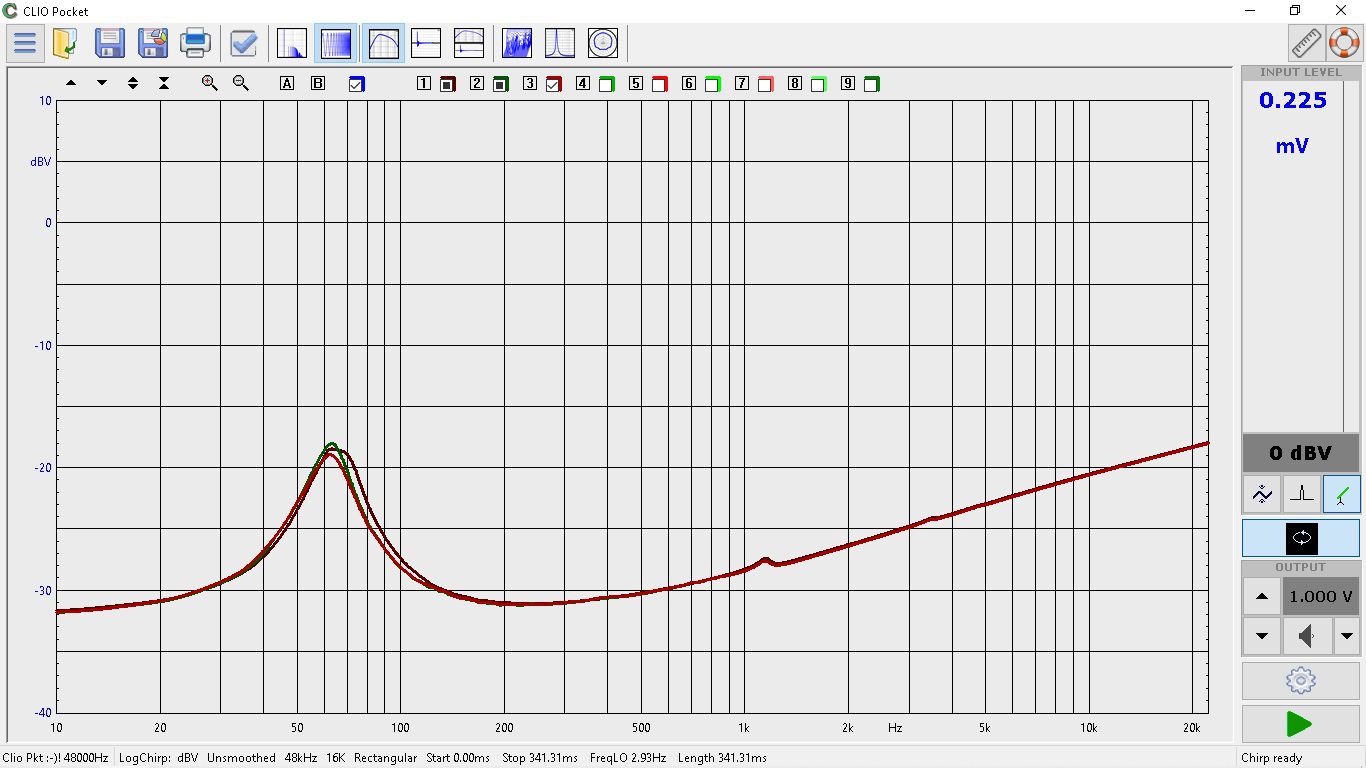Open the output generator dropdown arrow
1366x768 pixels.
(x=1347, y=635)
